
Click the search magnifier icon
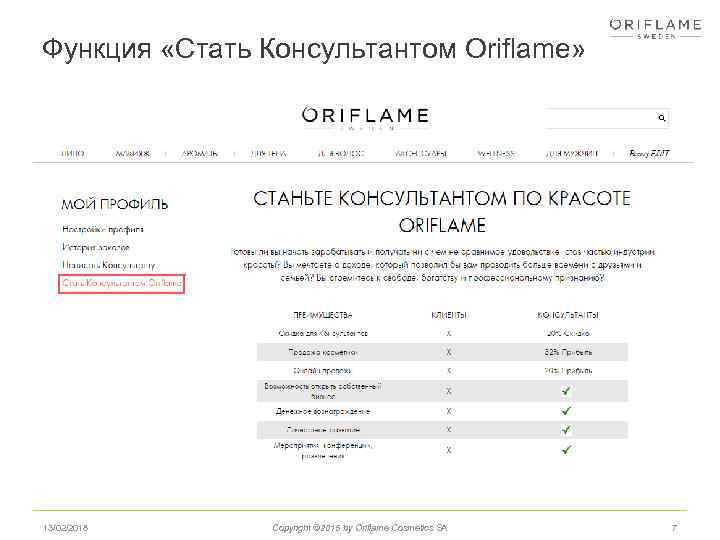pyautogui.click(x=661, y=118)
